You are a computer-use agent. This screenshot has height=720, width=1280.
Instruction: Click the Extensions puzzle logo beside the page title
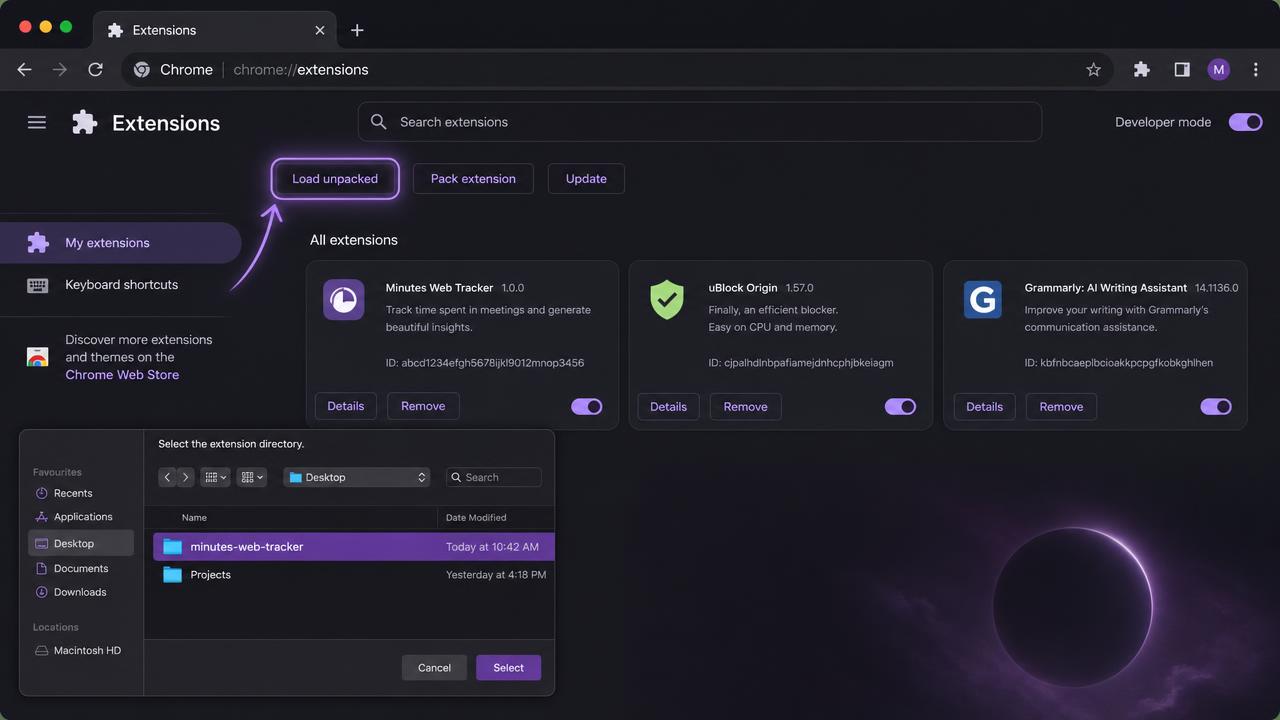click(85, 122)
